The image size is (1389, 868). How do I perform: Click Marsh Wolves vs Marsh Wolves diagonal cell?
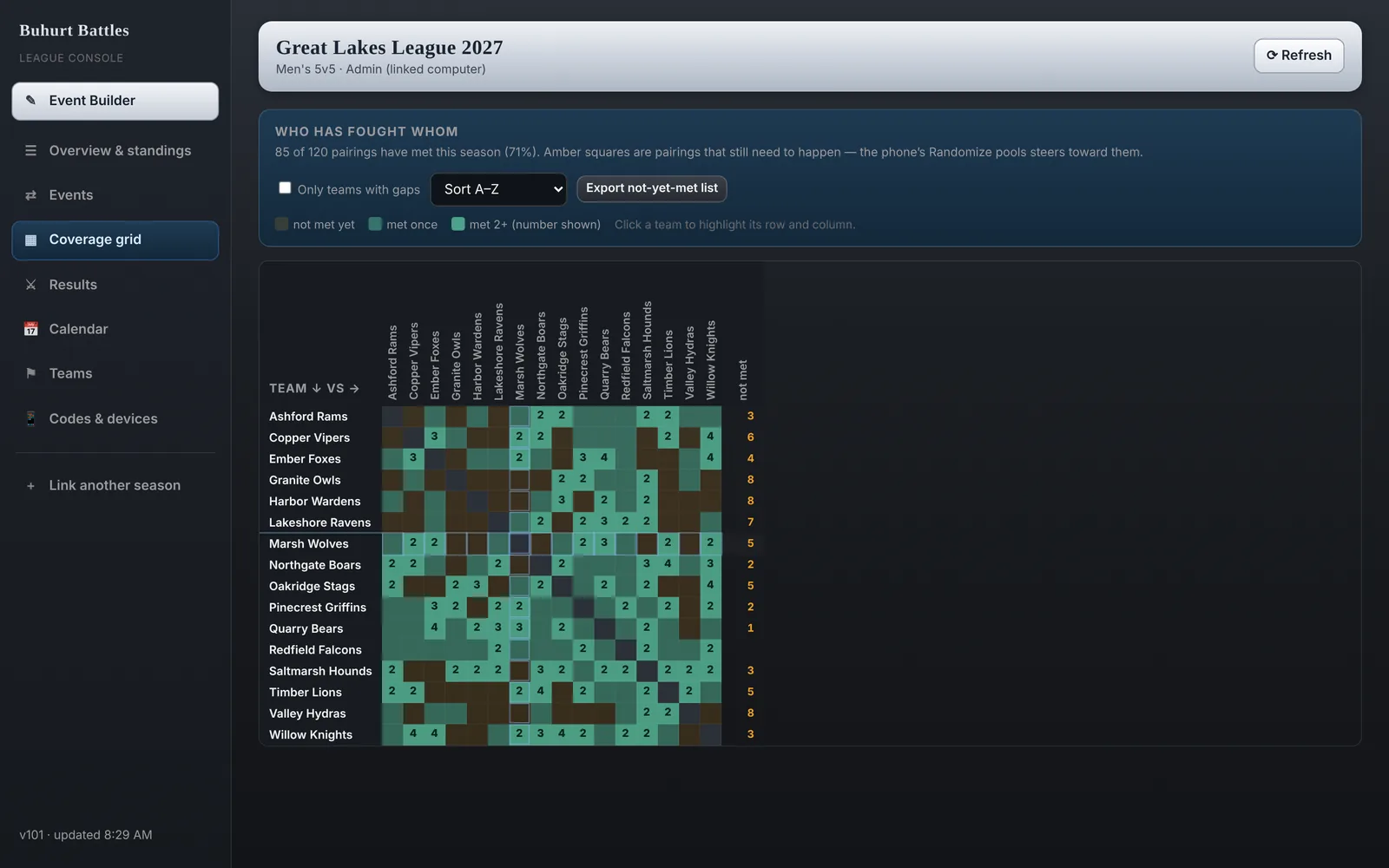519,543
